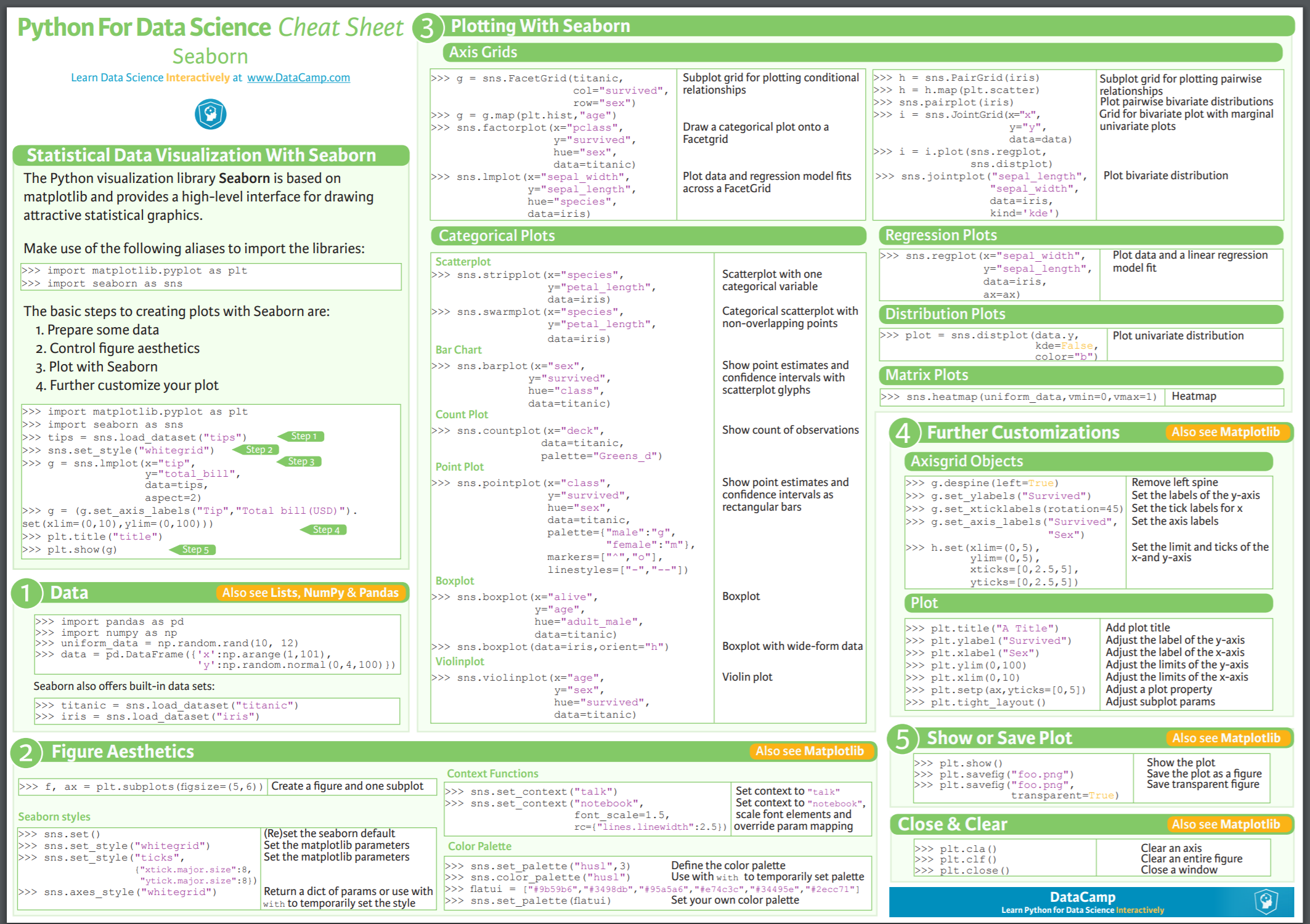
Task: Click the Step 1 arrow badge
Action: tap(303, 436)
